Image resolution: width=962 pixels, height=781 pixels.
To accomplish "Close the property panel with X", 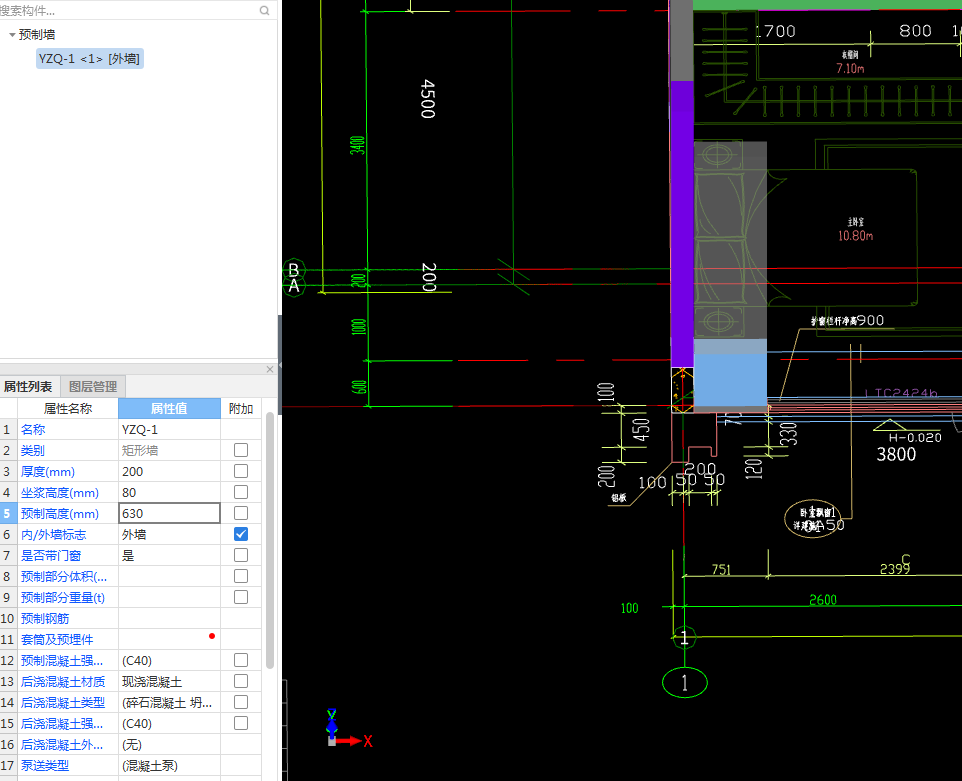I will click(x=270, y=369).
